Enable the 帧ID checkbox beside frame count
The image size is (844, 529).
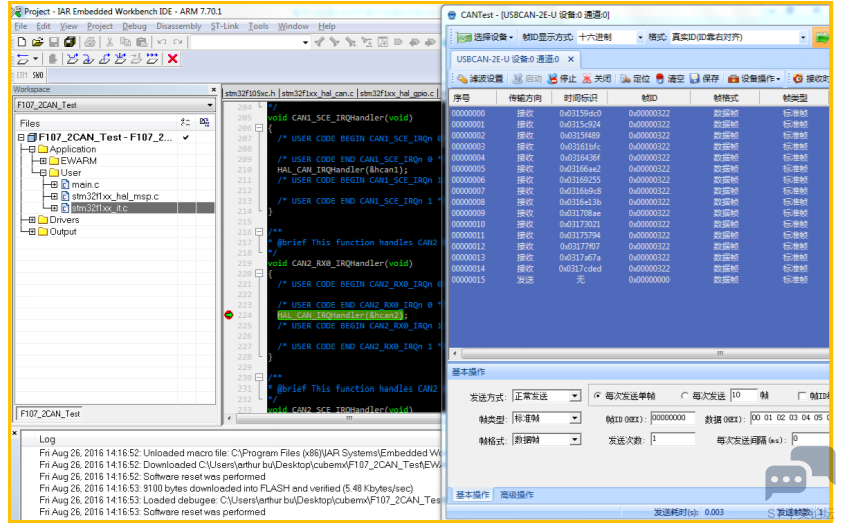[x=802, y=396]
